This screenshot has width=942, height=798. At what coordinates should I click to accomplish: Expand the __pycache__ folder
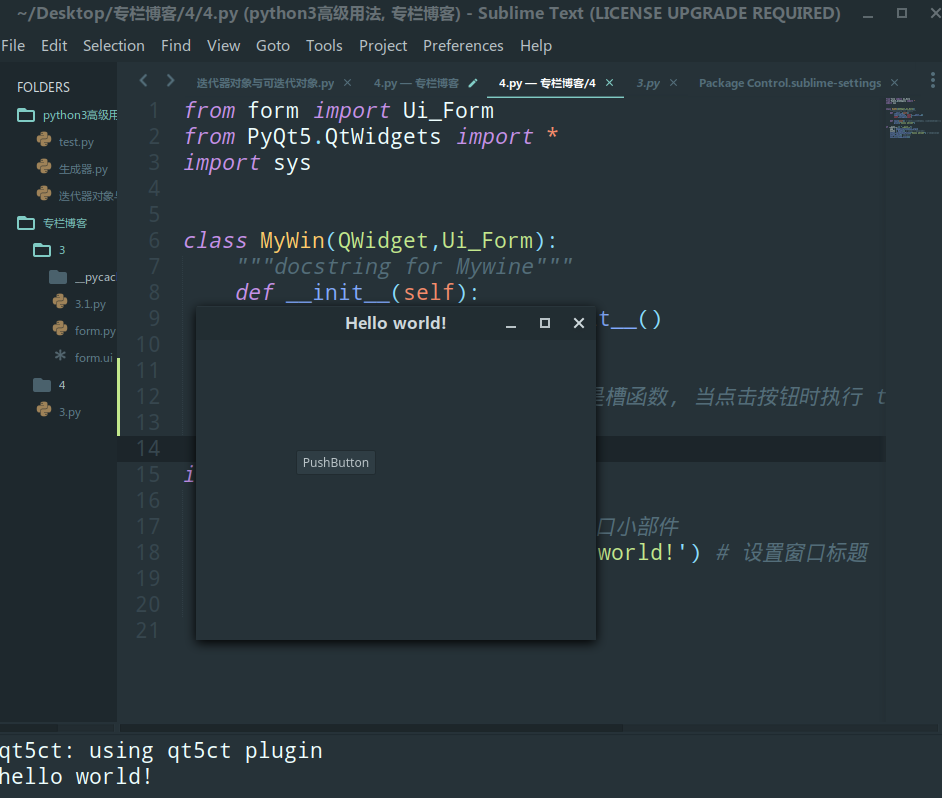point(58,277)
